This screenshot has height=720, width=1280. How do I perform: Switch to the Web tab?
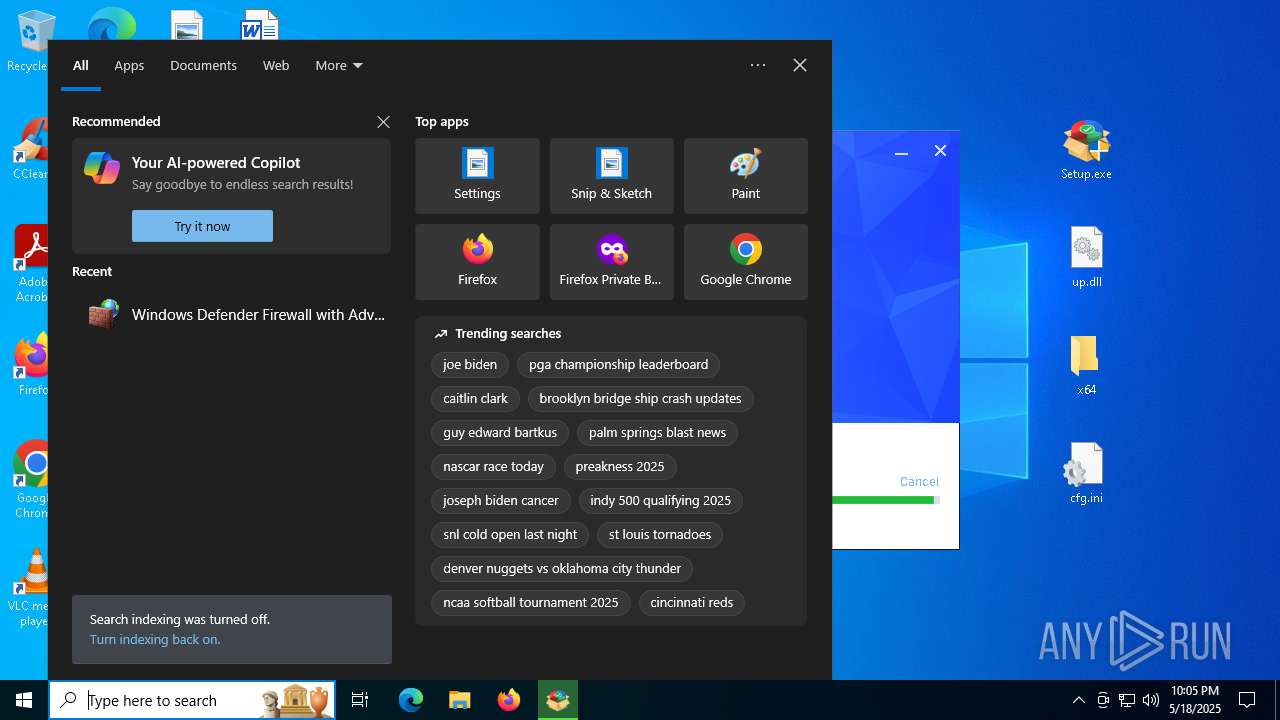[x=276, y=66]
